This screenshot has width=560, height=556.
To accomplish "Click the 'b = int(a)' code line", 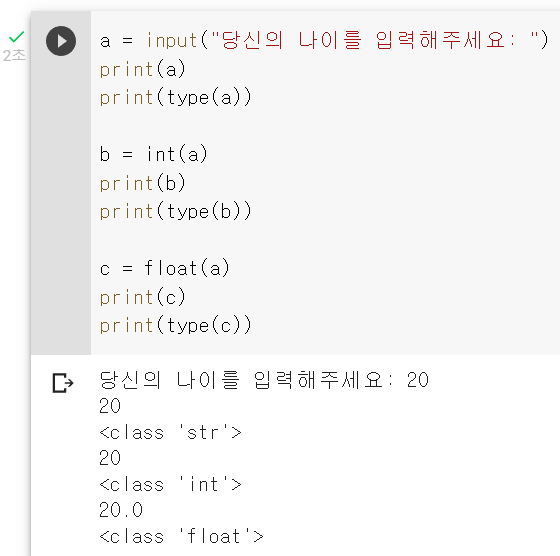I will (x=154, y=154).
